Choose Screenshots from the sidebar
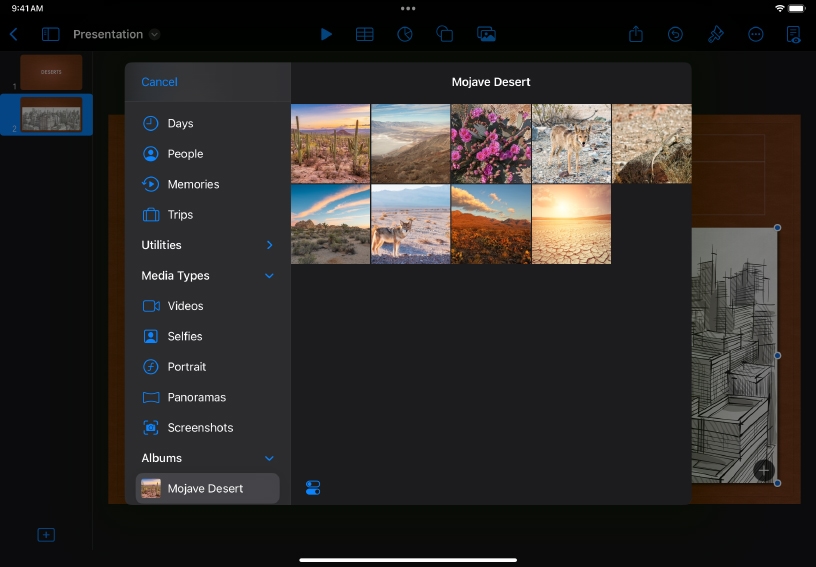816x567 pixels. point(199,427)
